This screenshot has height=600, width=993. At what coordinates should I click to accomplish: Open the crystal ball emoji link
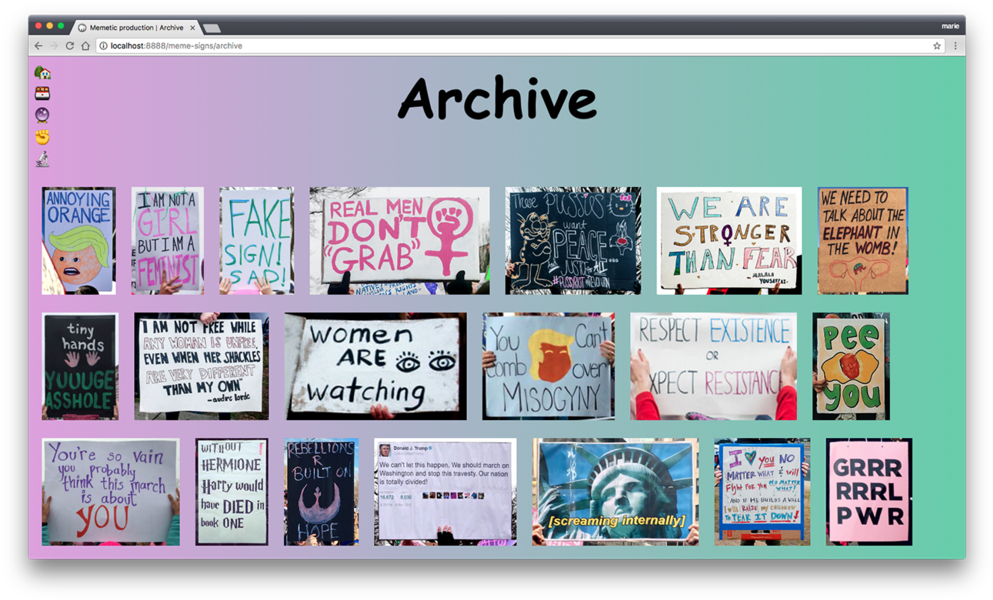(x=42, y=115)
